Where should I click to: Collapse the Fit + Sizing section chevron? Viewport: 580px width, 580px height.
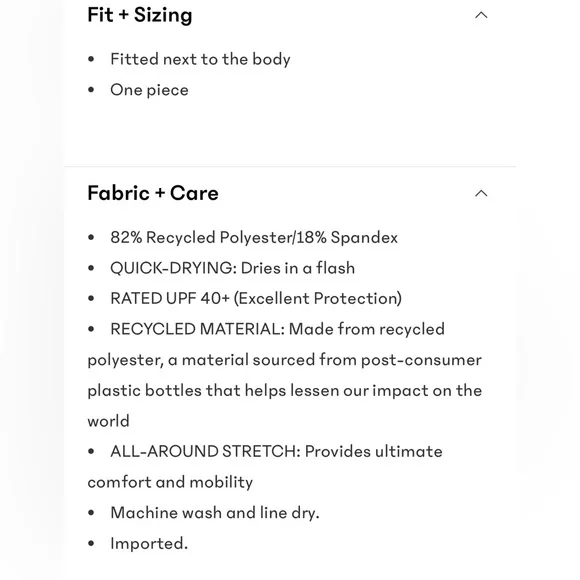coord(481,15)
